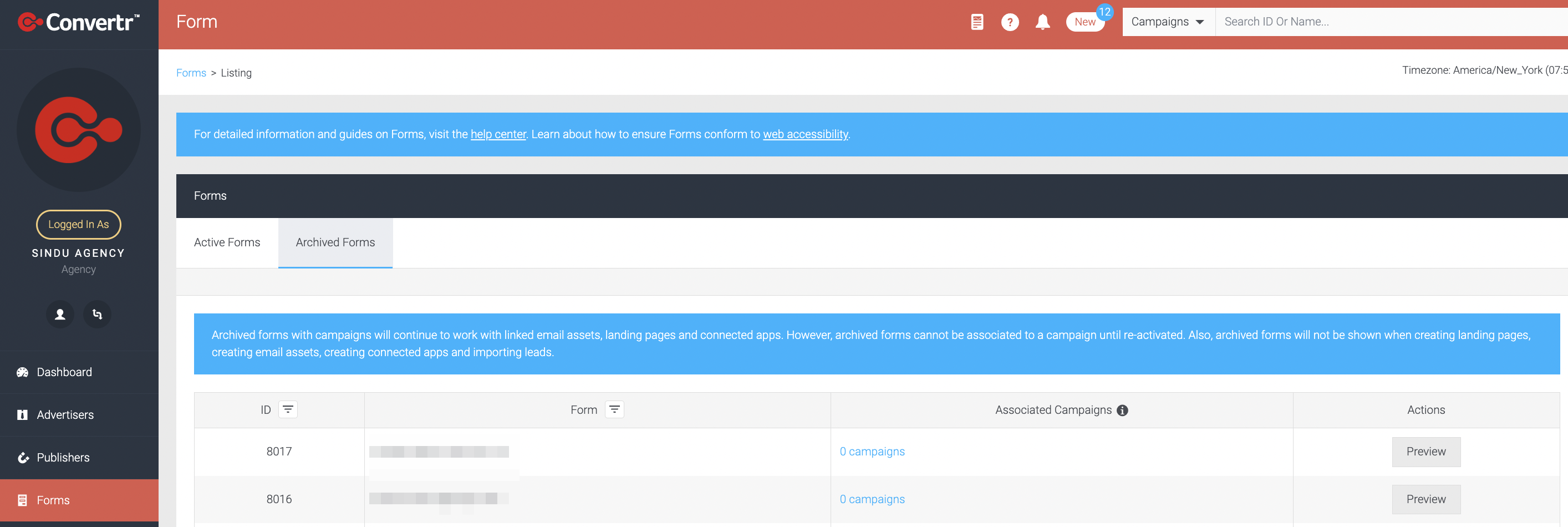This screenshot has height=527, width=1568.
Task: Click the Forms breadcrumb link
Action: (191, 73)
